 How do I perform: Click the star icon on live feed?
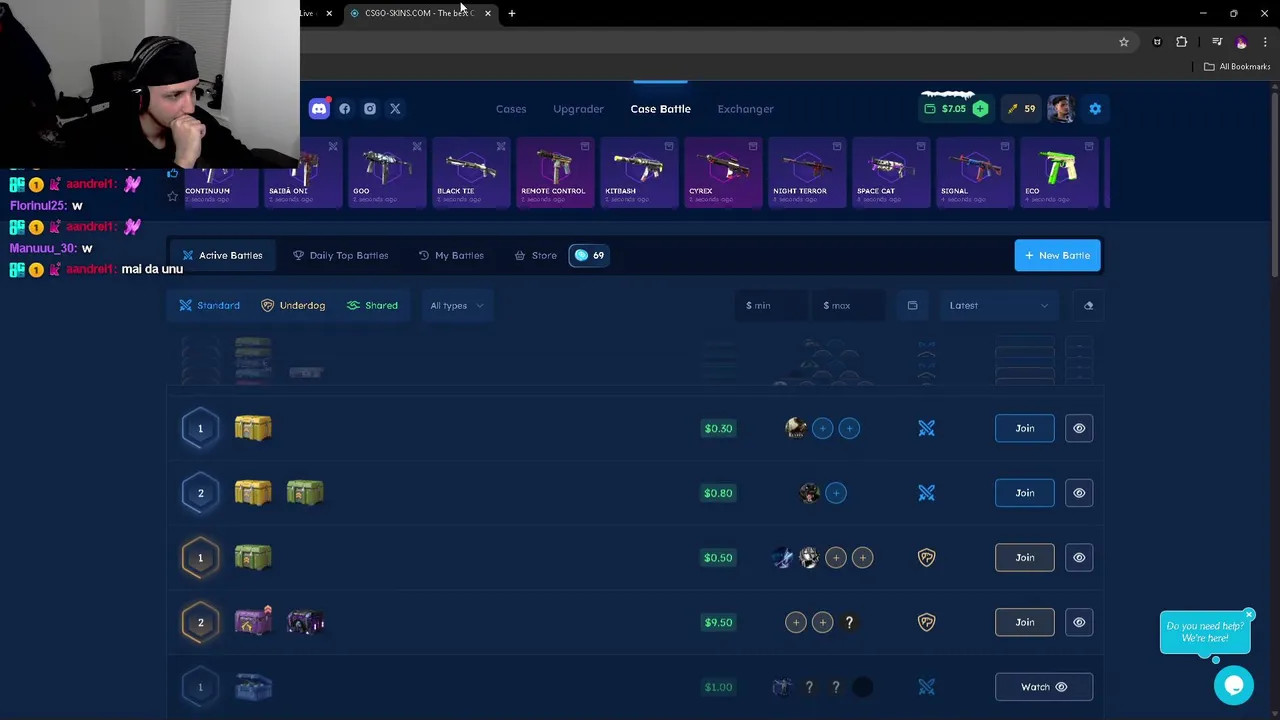[172, 196]
